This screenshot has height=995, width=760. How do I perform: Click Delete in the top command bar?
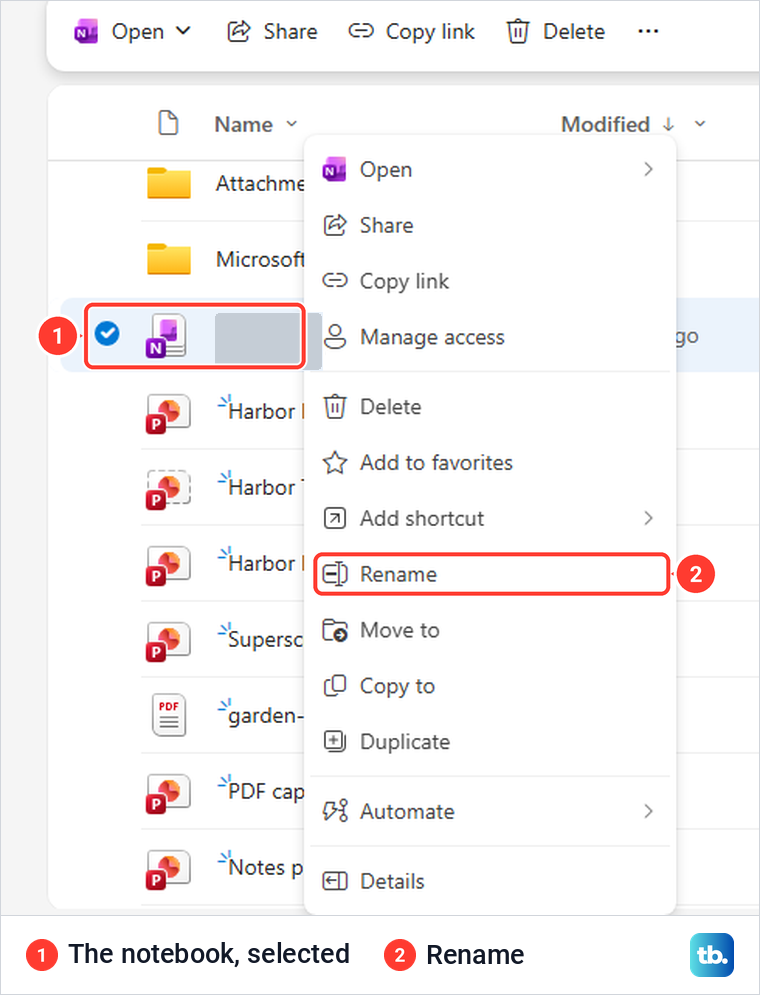(556, 31)
